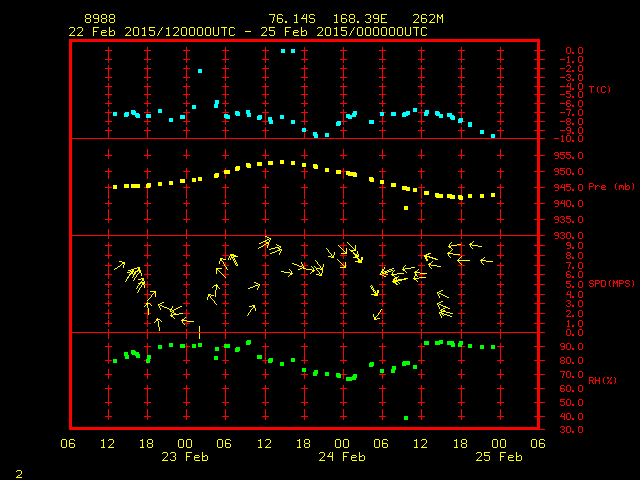Click the 930.0 pressure scale value
The height and width of the screenshot is (480, 640).
pyautogui.click(x=569, y=236)
